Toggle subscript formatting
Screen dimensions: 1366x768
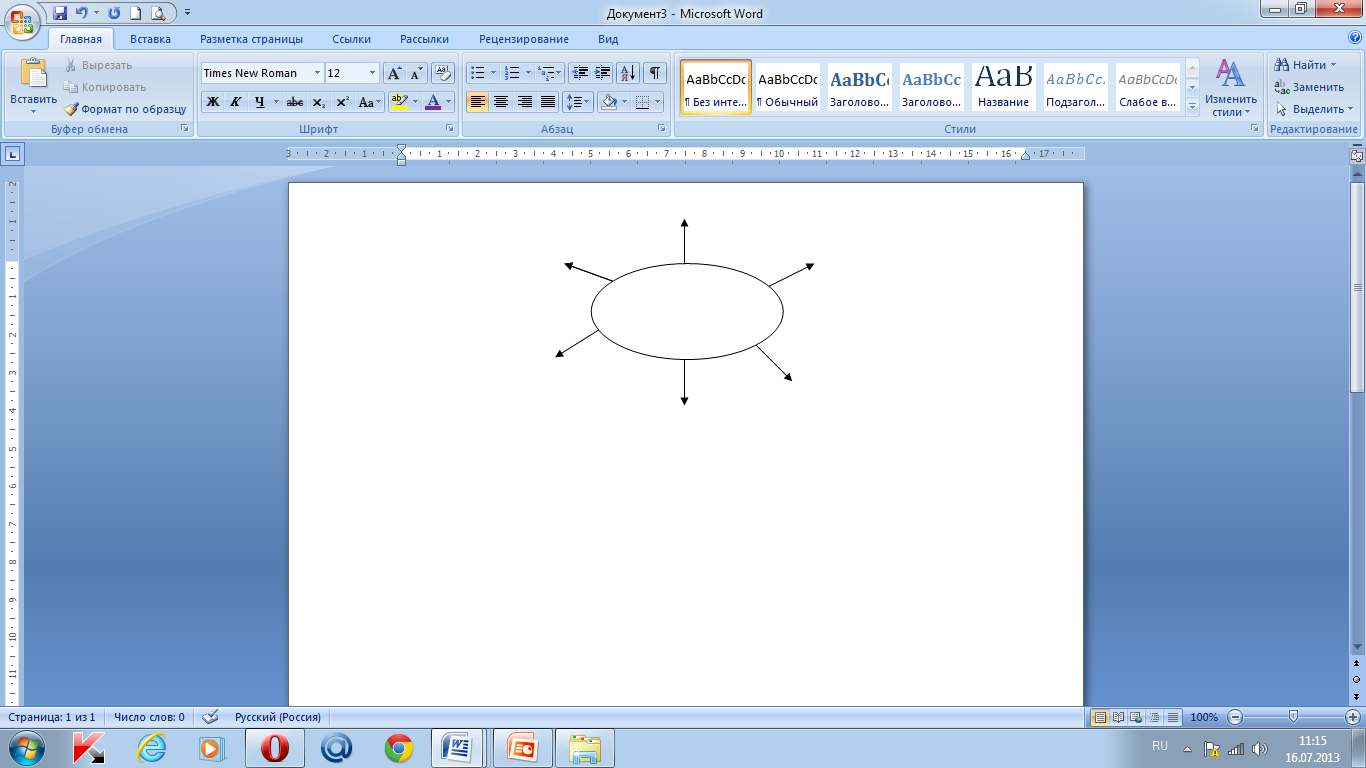click(x=318, y=102)
